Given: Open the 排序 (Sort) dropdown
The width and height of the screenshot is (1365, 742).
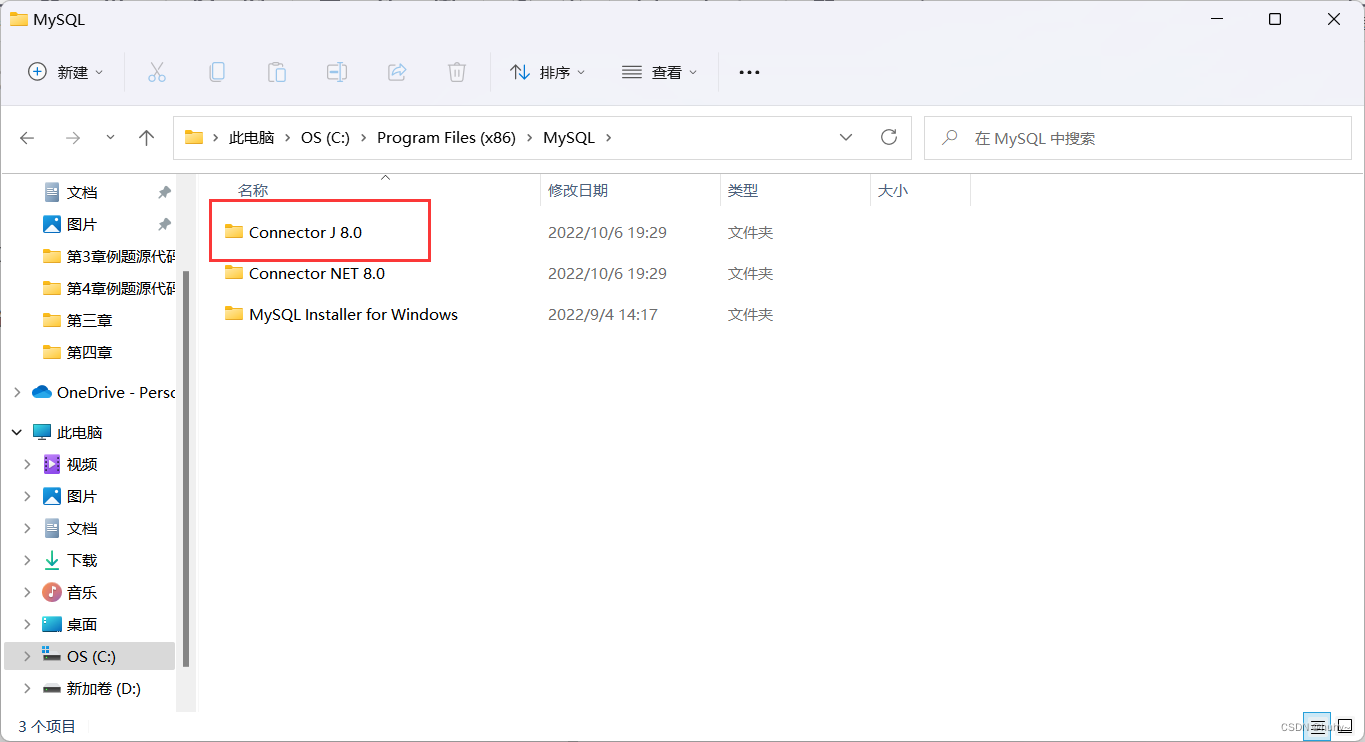Looking at the screenshot, I should pyautogui.click(x=547, y=72).
